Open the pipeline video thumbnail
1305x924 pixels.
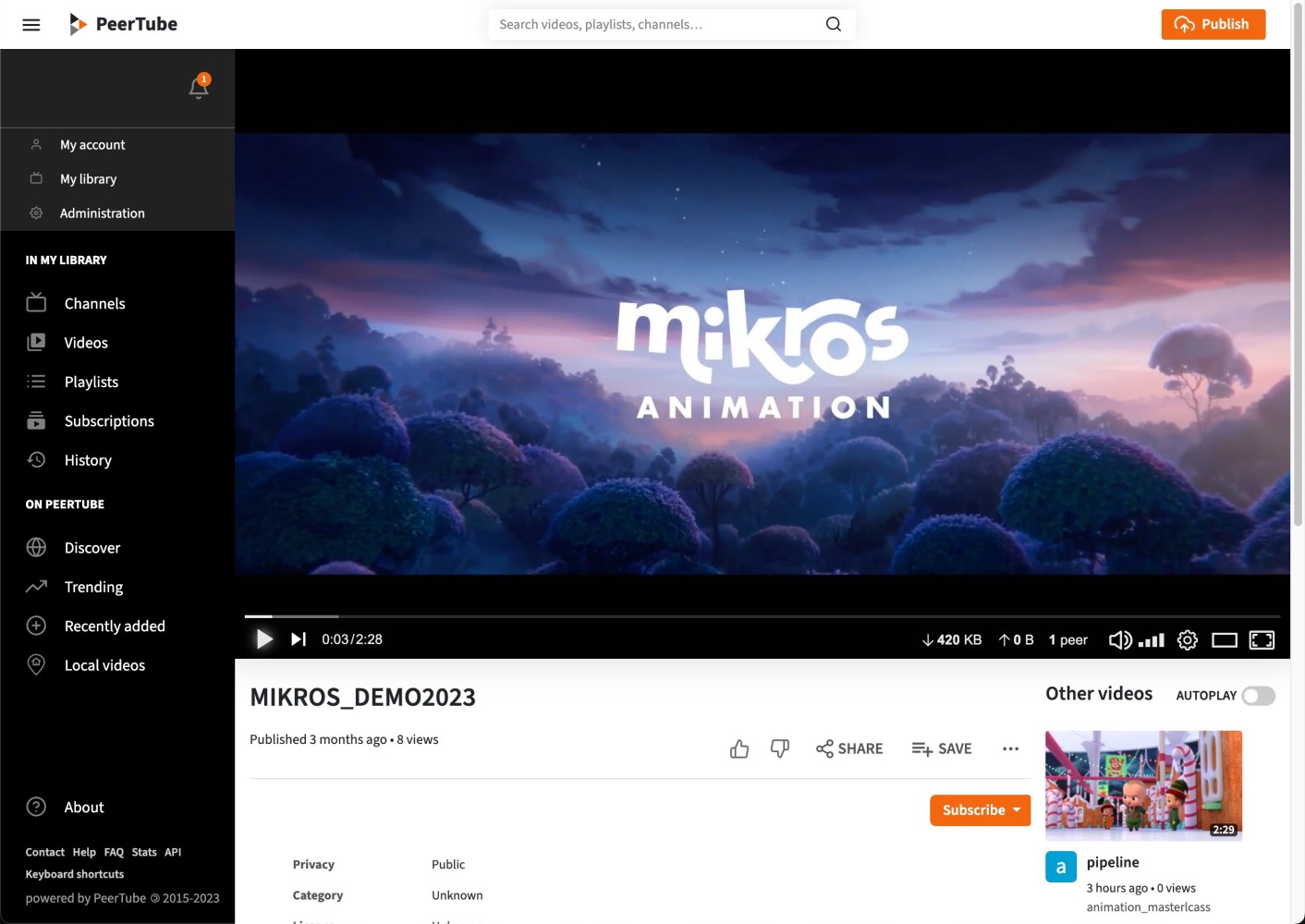pos(1143,785)
